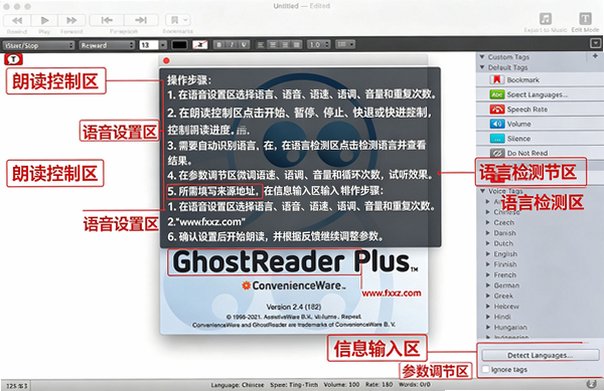The height and width of the screenshot is (391, 604).
Task: Open the Start/Stop style dropdown
Action: point(38,45)
